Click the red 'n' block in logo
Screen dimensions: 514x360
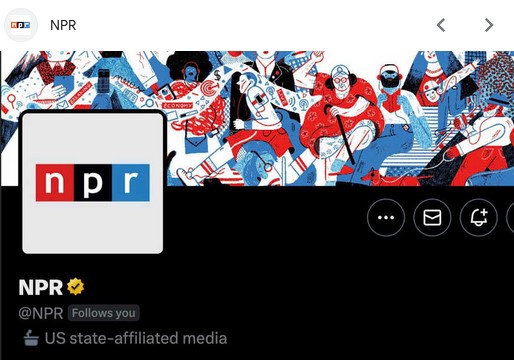coord(55,183)
